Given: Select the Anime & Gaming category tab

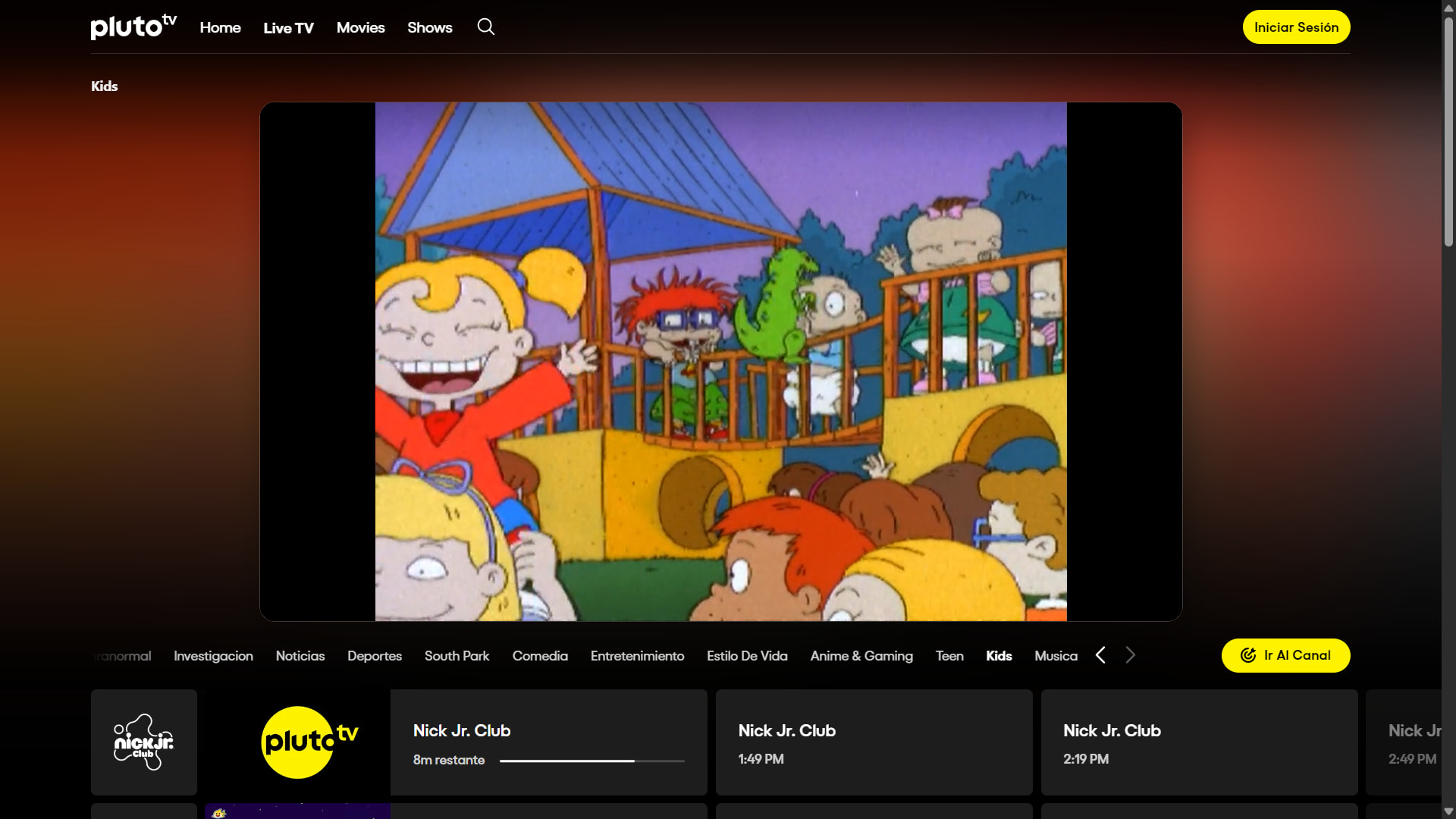Looking at the screenshot, I should tap(861, 656).
